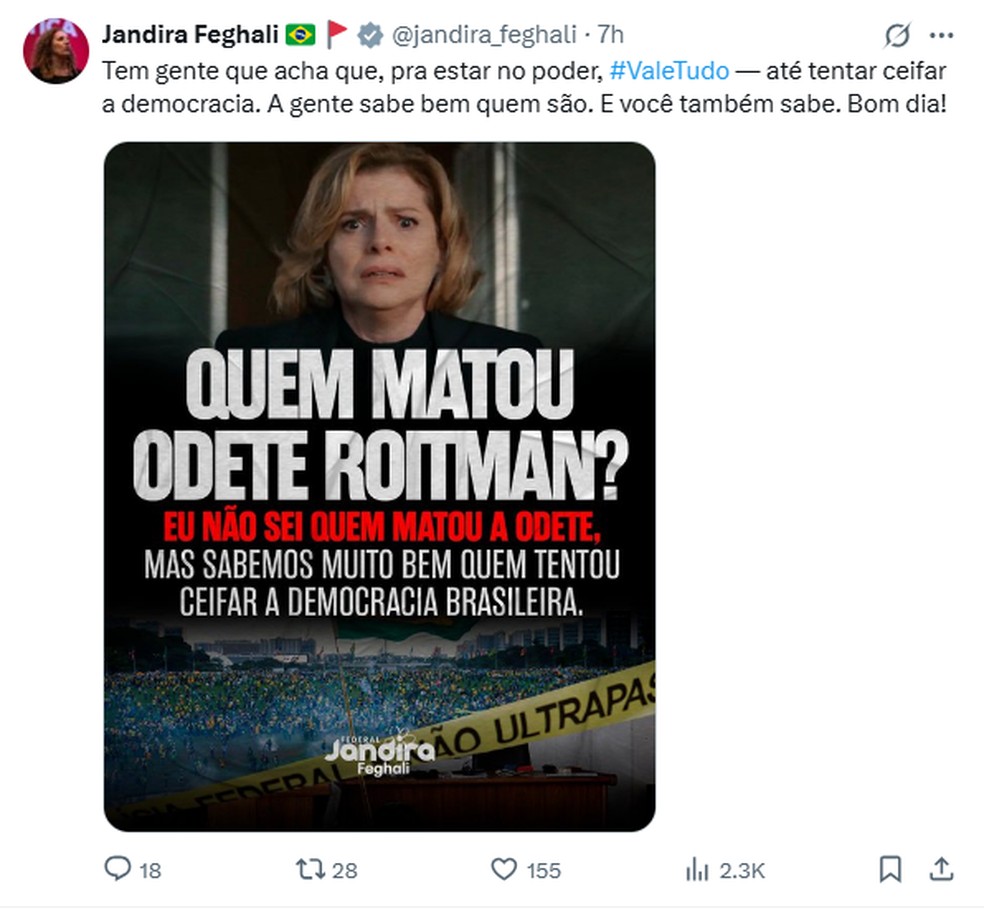984x921 pixels.
Task: Click the Grok icon on the tweet
Action: click(897, 36)
